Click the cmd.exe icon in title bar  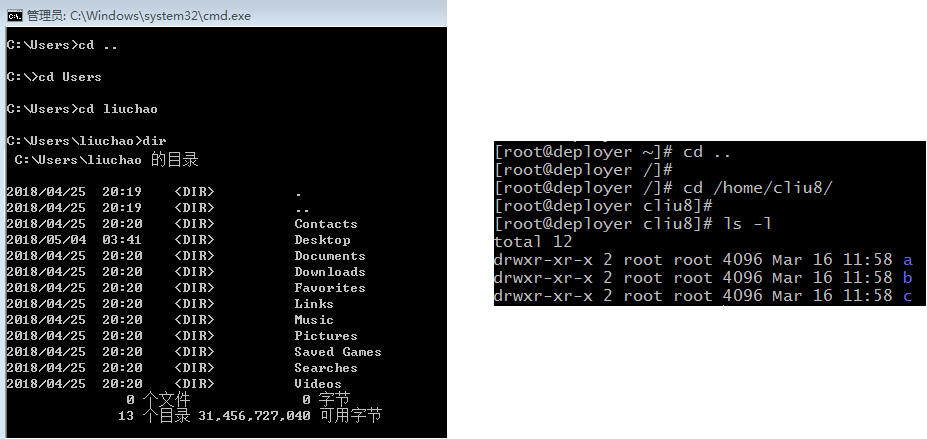point(14,14)
